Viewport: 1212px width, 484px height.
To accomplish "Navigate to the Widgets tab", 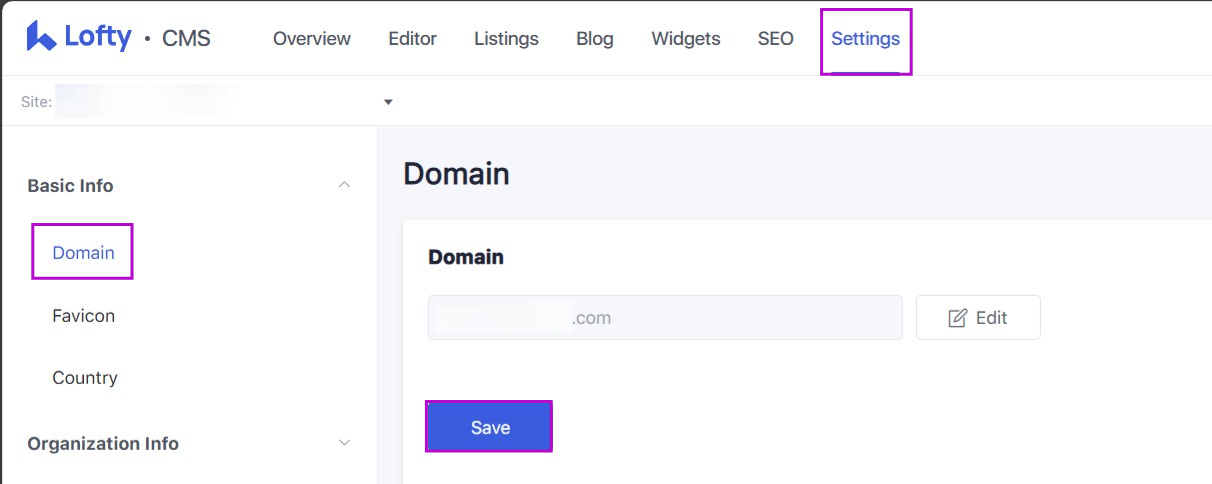I will (x=685, y=39).
